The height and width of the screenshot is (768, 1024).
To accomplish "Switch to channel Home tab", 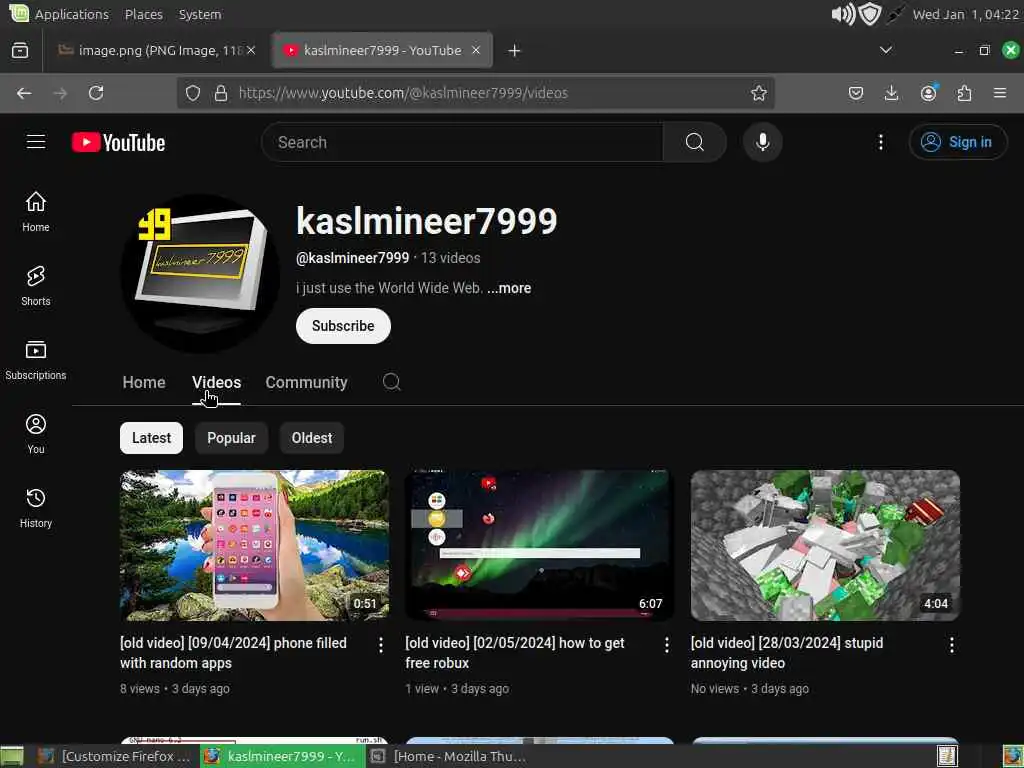I will click(x=144, y=383).
